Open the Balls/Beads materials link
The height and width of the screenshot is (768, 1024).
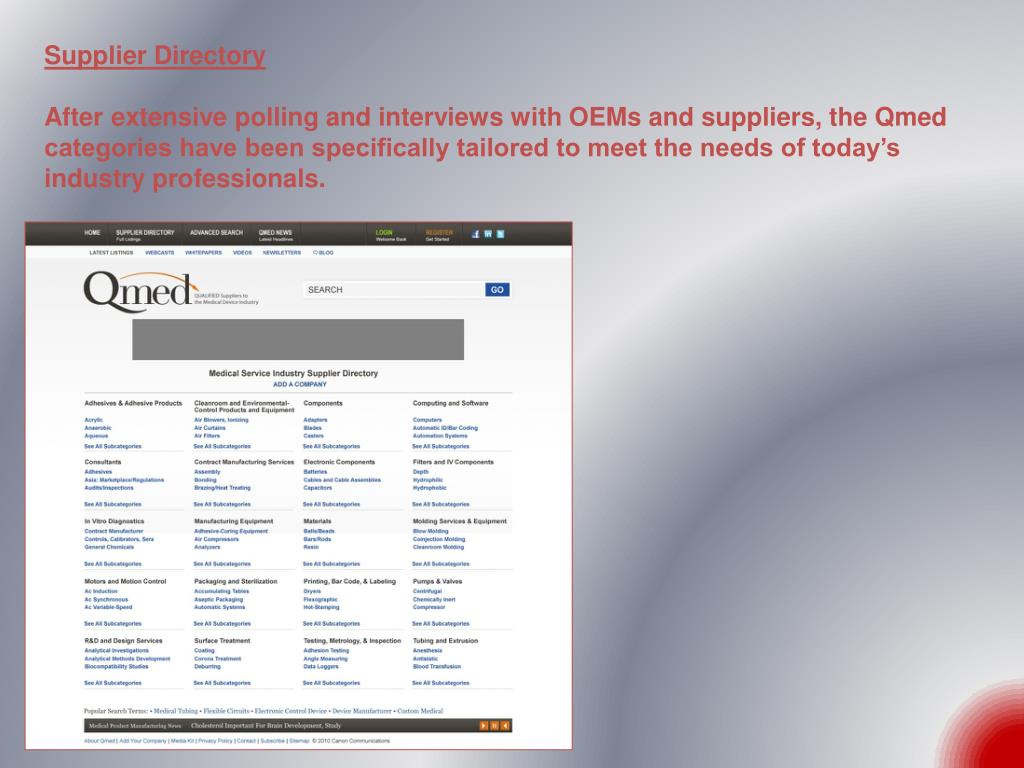tap(319, 532)
